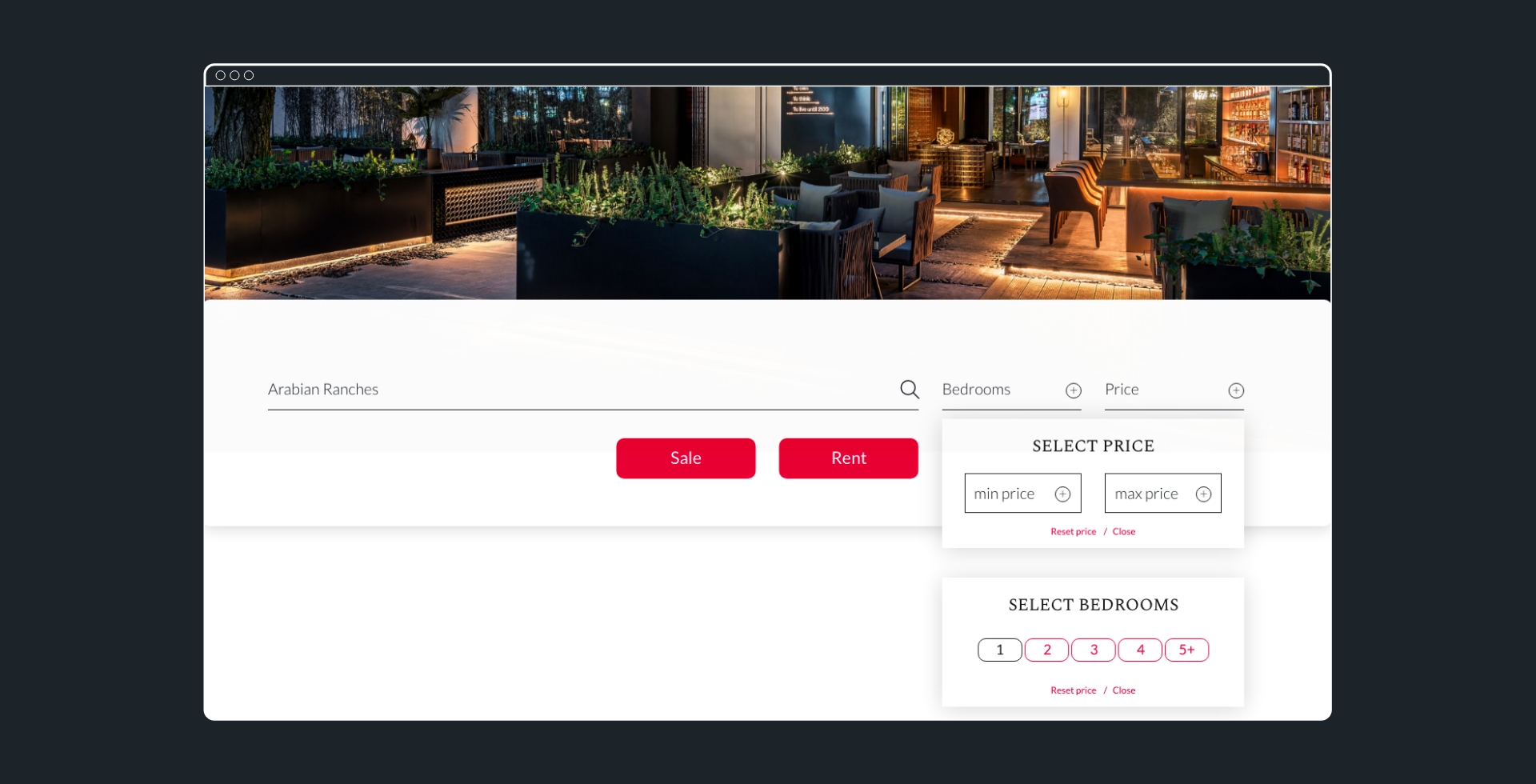Click the Sale button
The width and height of the screenshot is (1536, 784).
tap(686, 458)
